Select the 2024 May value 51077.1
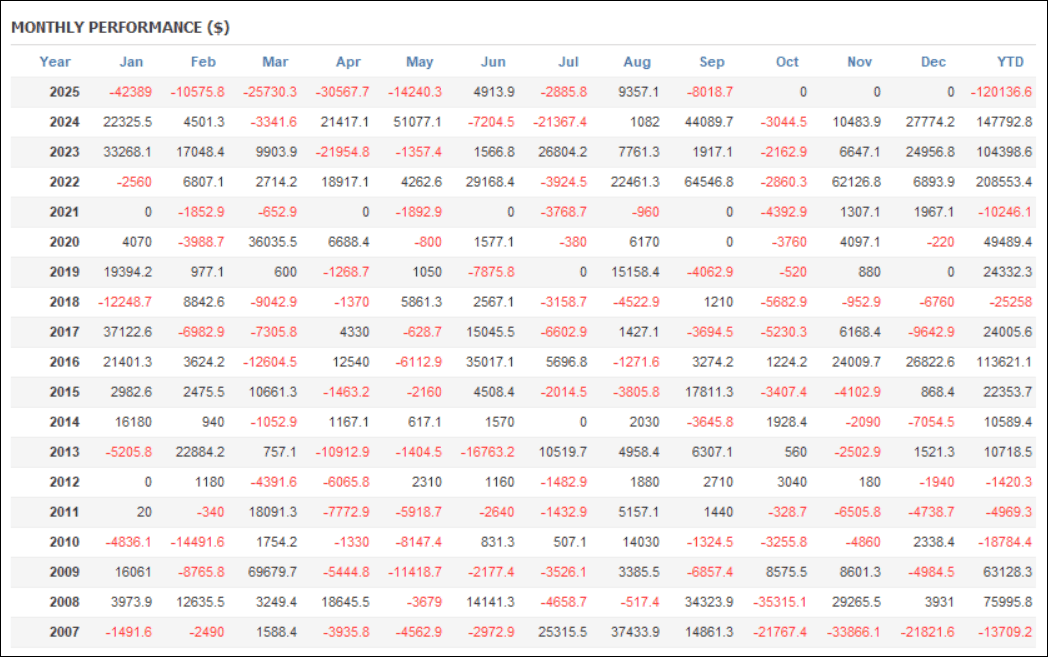 417,122
